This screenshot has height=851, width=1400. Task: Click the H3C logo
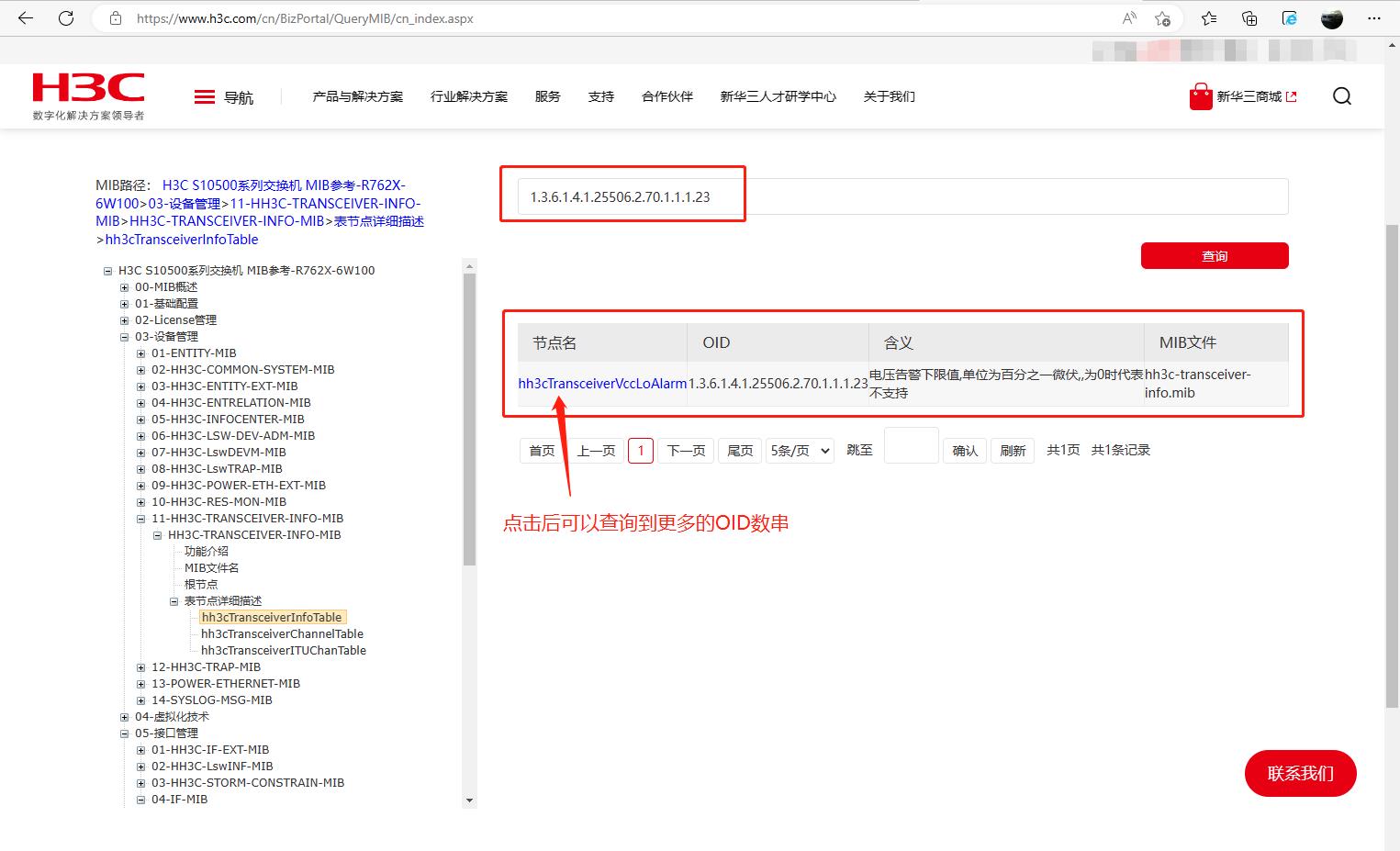[88, 95]
